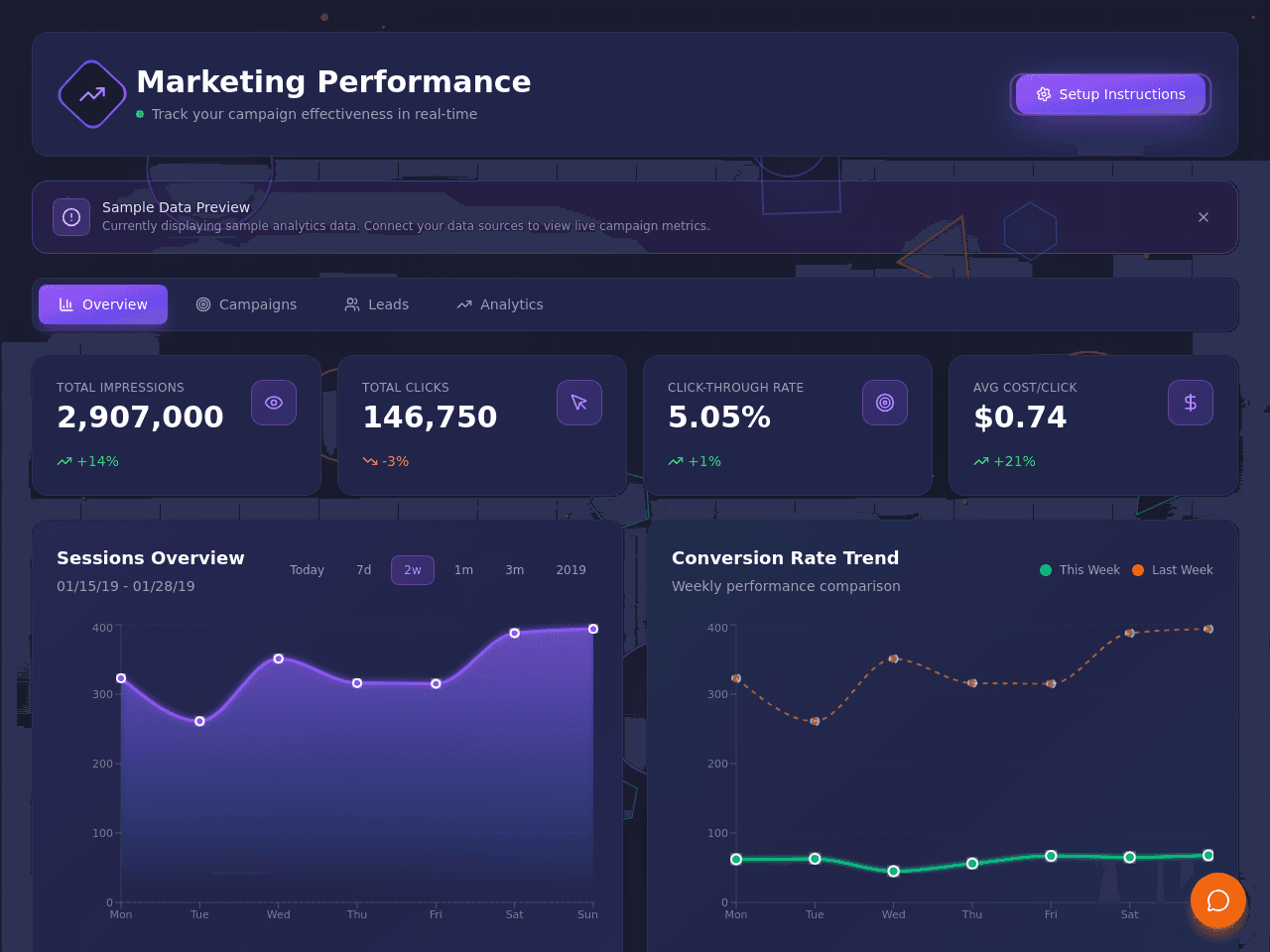Switch to the Campaigns tab
Viewport: 1270px width, 952px height.
(246, 304)
